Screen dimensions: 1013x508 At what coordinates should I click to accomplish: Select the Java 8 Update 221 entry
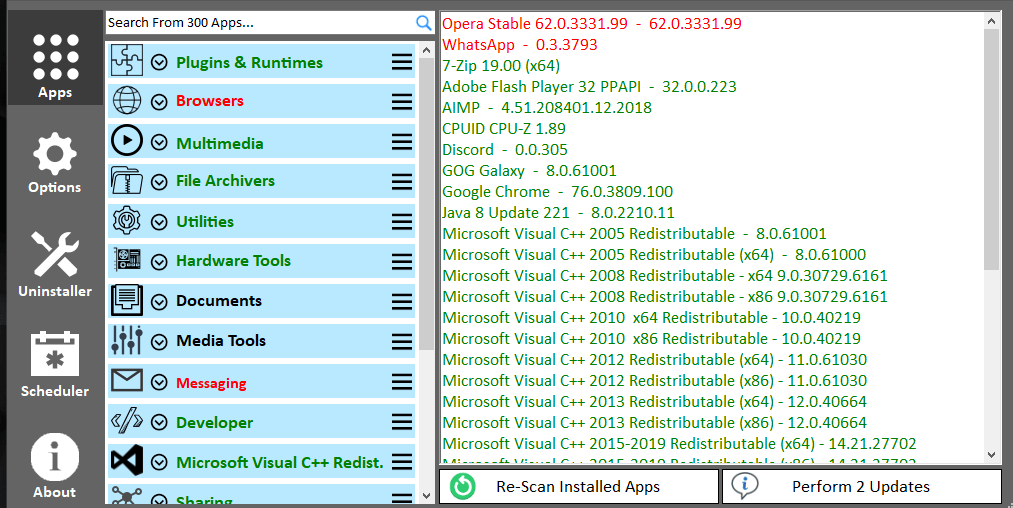[558, 213]
